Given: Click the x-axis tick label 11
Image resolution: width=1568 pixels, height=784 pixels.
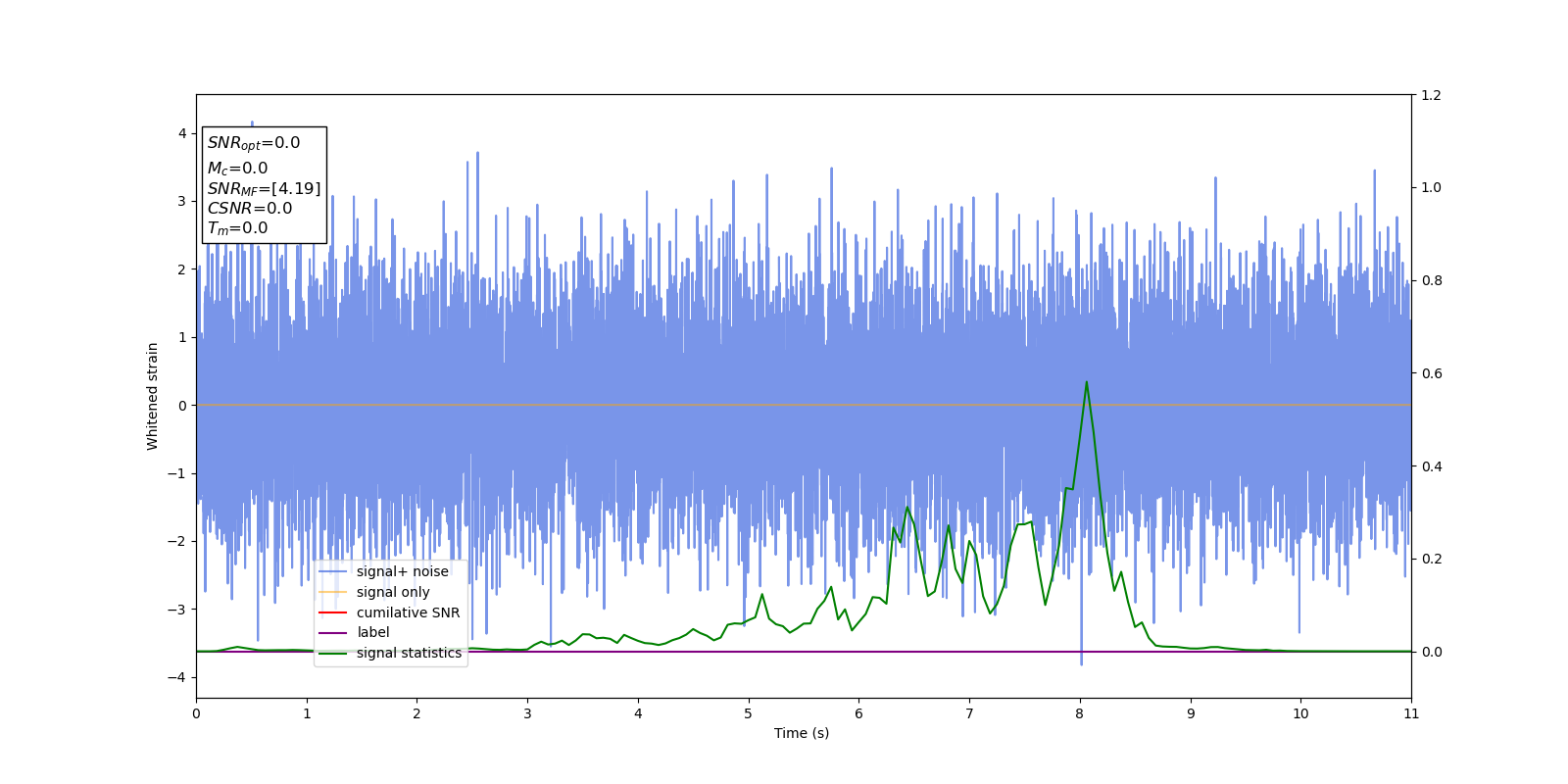Looking at the screenshot, I should (x=1411, y=713).
